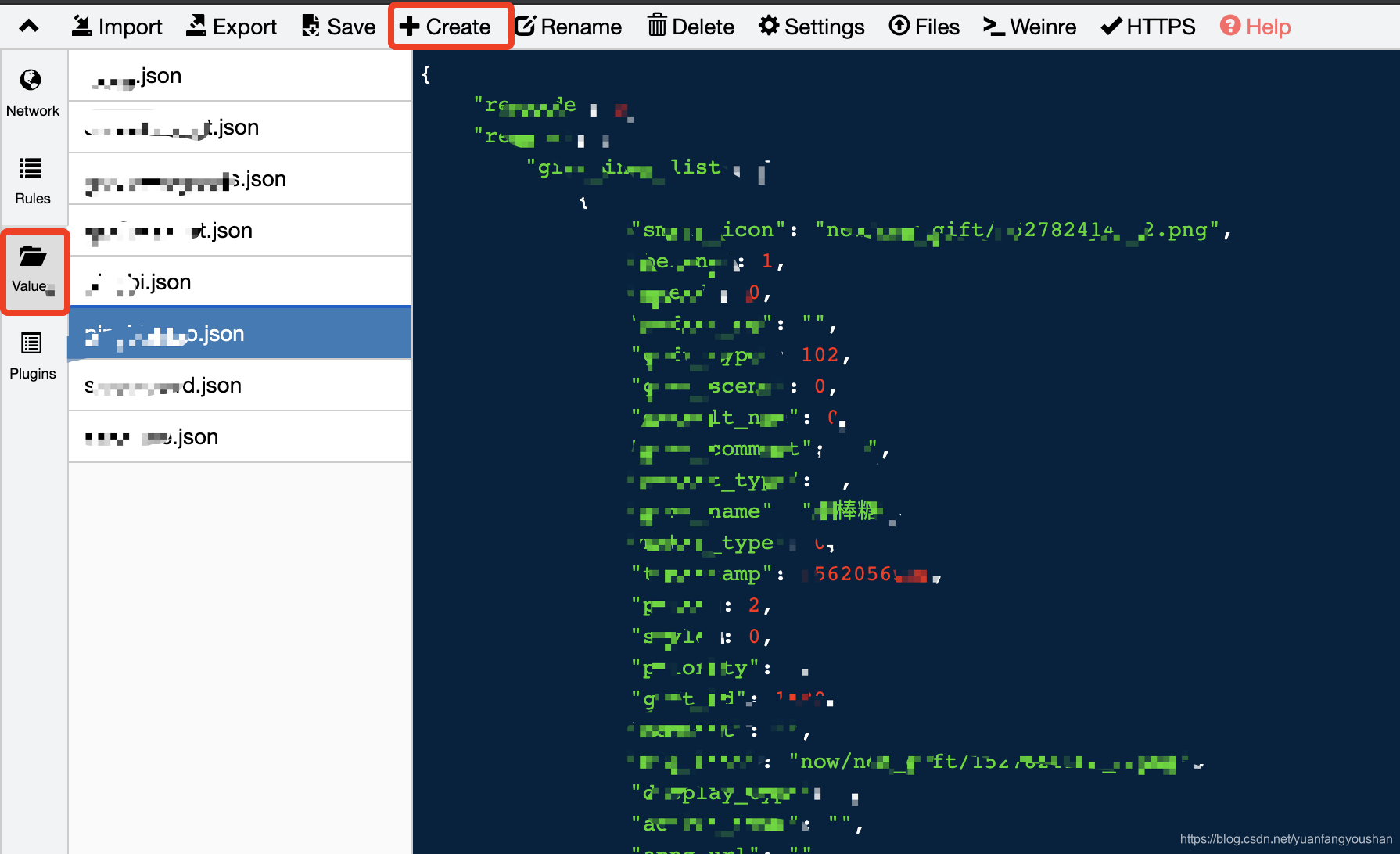Click the gear icon beside Settings
This screenshot has width=1400, height=854.
click(x=769, y=26)
